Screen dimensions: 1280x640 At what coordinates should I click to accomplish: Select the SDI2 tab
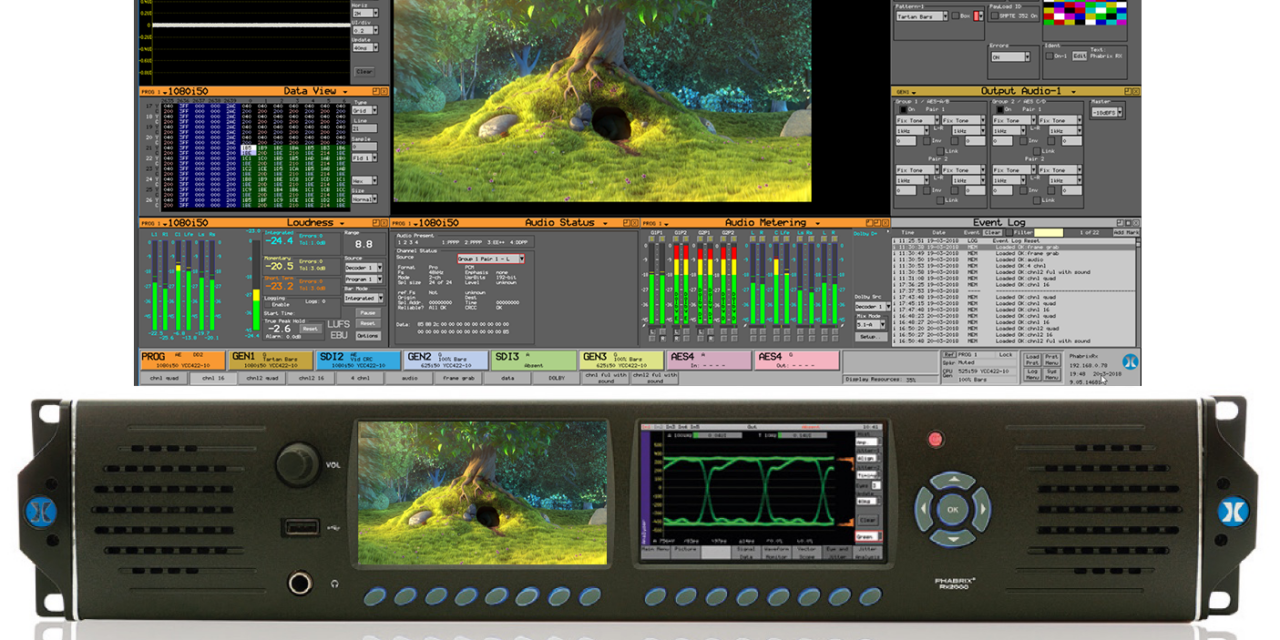click(358, 360)
